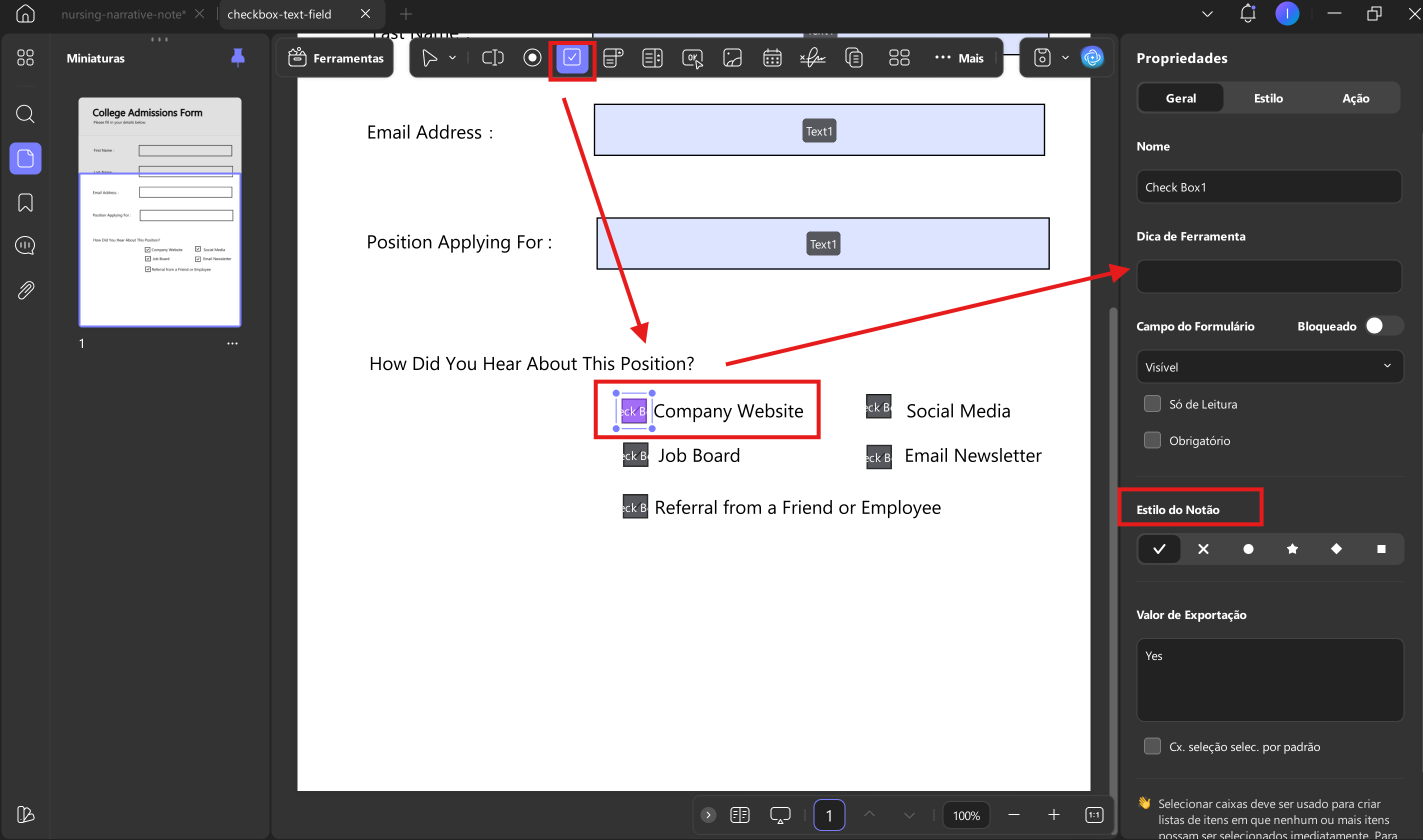The image size is (1423, 840).
Task: Toggle two-page reading view icon
Action: pos(740,815)
